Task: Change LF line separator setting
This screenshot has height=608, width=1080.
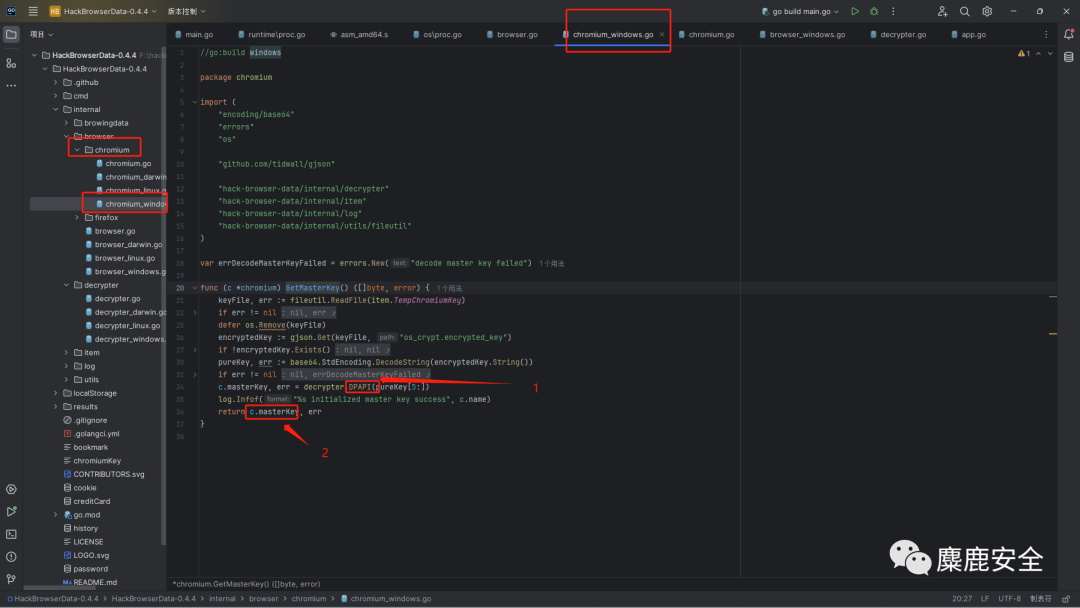Action: pyautogui.click(x=985, y=599)
